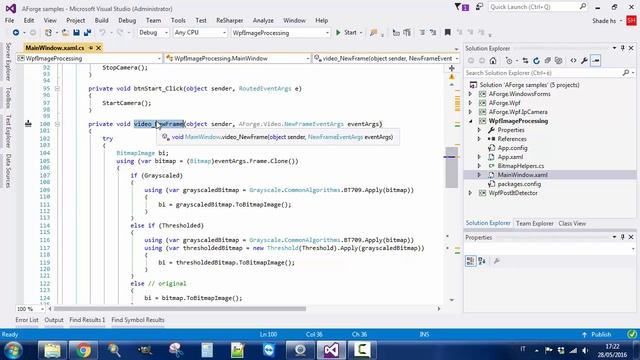Select packages.config in Solution Explorer
This screenshot has height=360, width=640.
click(x=519, y=184)
